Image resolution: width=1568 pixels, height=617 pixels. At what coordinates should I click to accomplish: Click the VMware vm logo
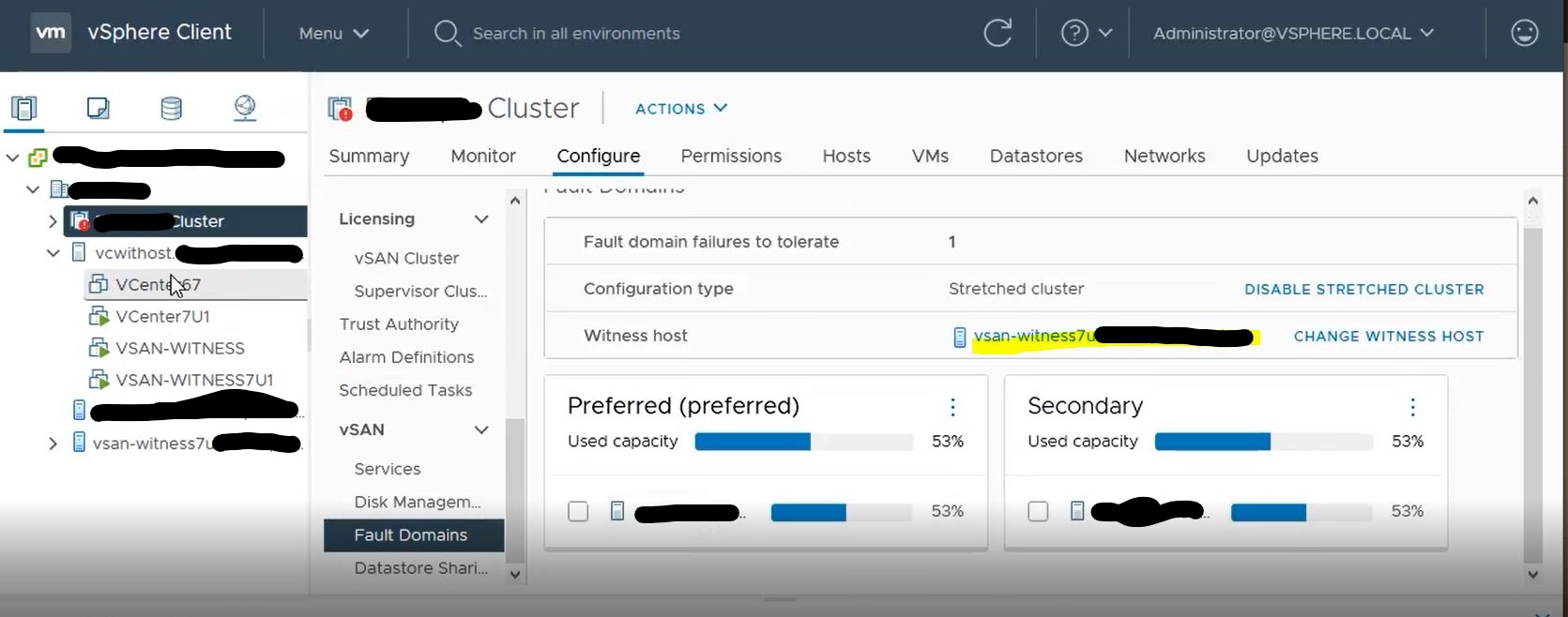pos(50,32)
